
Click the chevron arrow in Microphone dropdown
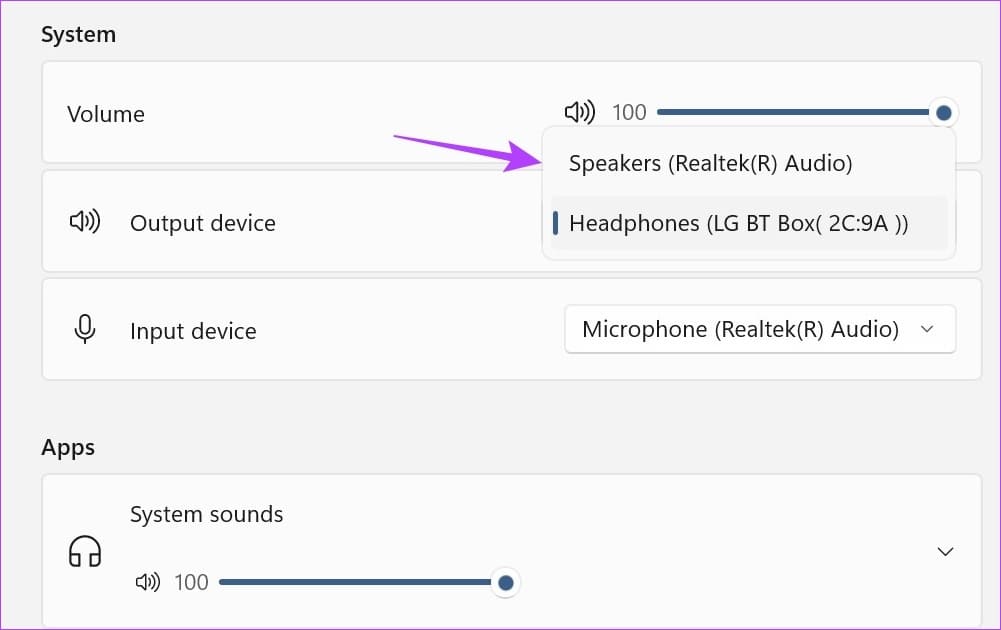927,329
